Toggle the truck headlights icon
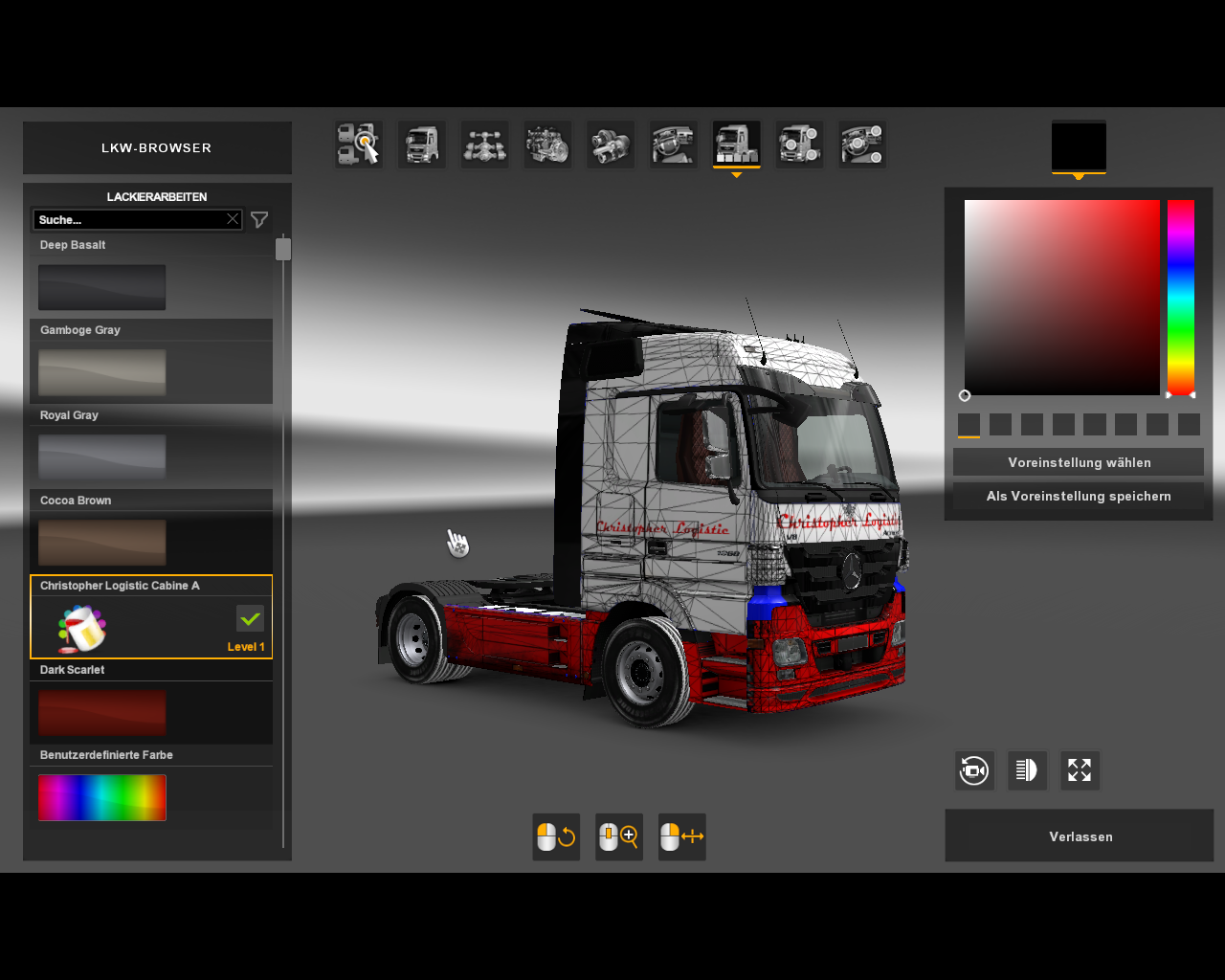 [1027, 770]
